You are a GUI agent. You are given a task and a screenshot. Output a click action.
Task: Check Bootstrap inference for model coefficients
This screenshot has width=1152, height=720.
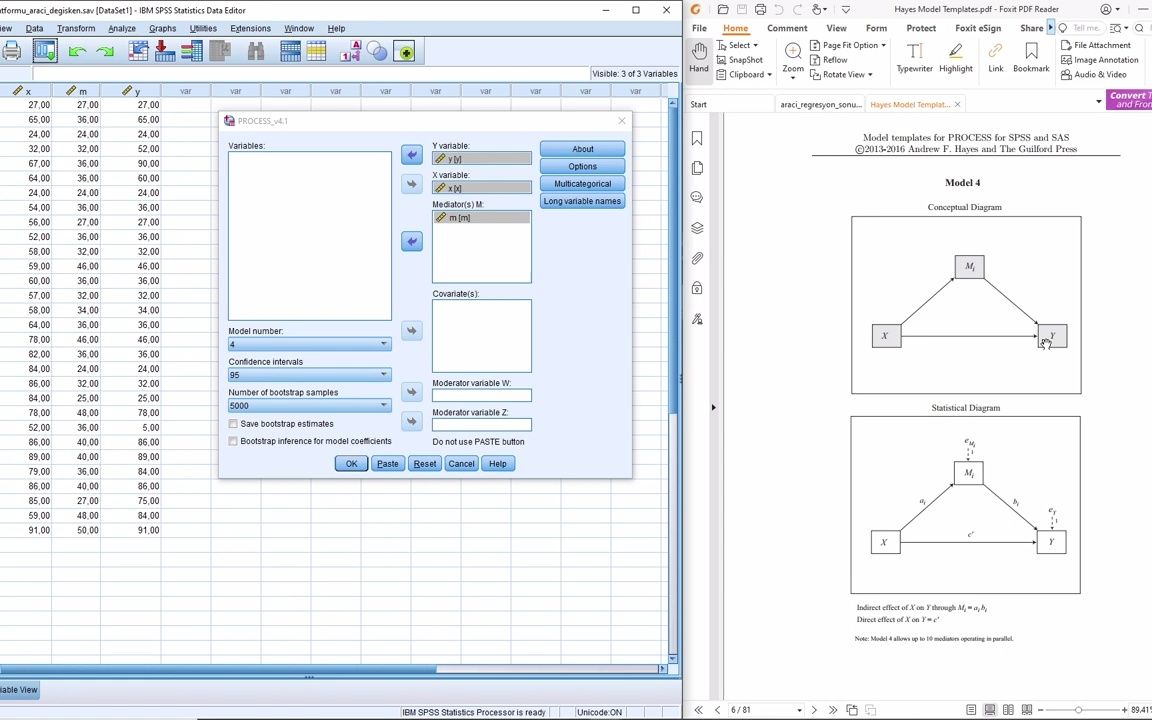pos(233,440)
